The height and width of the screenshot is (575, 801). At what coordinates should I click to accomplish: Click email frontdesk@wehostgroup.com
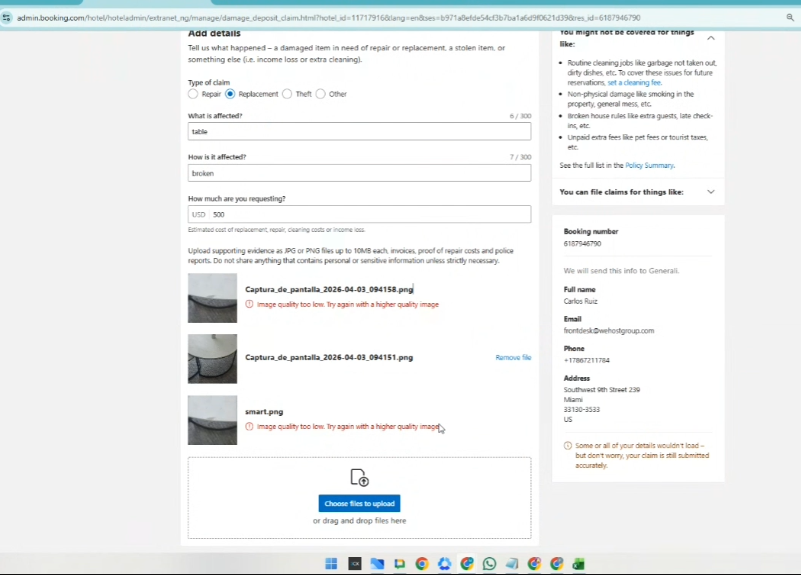[x=609, y=331]
